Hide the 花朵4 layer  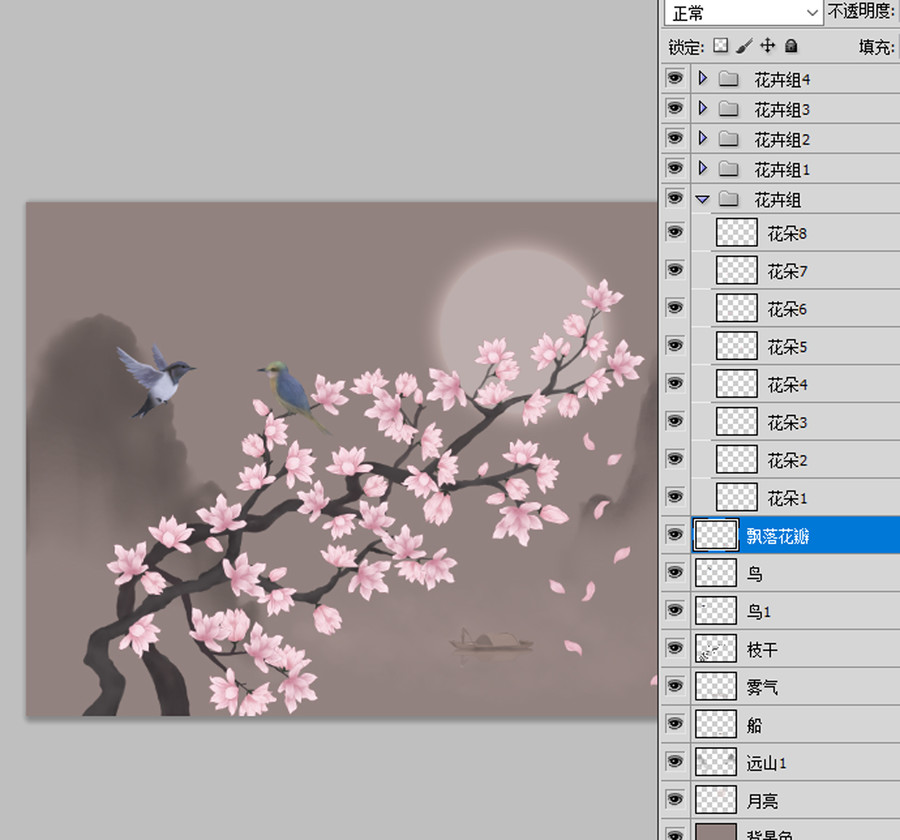(x=675, y=384)
